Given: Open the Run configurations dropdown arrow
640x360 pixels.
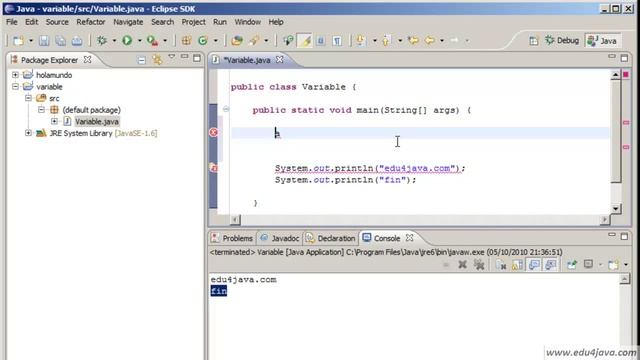Looking at the screenshot, I should (139, 41).
